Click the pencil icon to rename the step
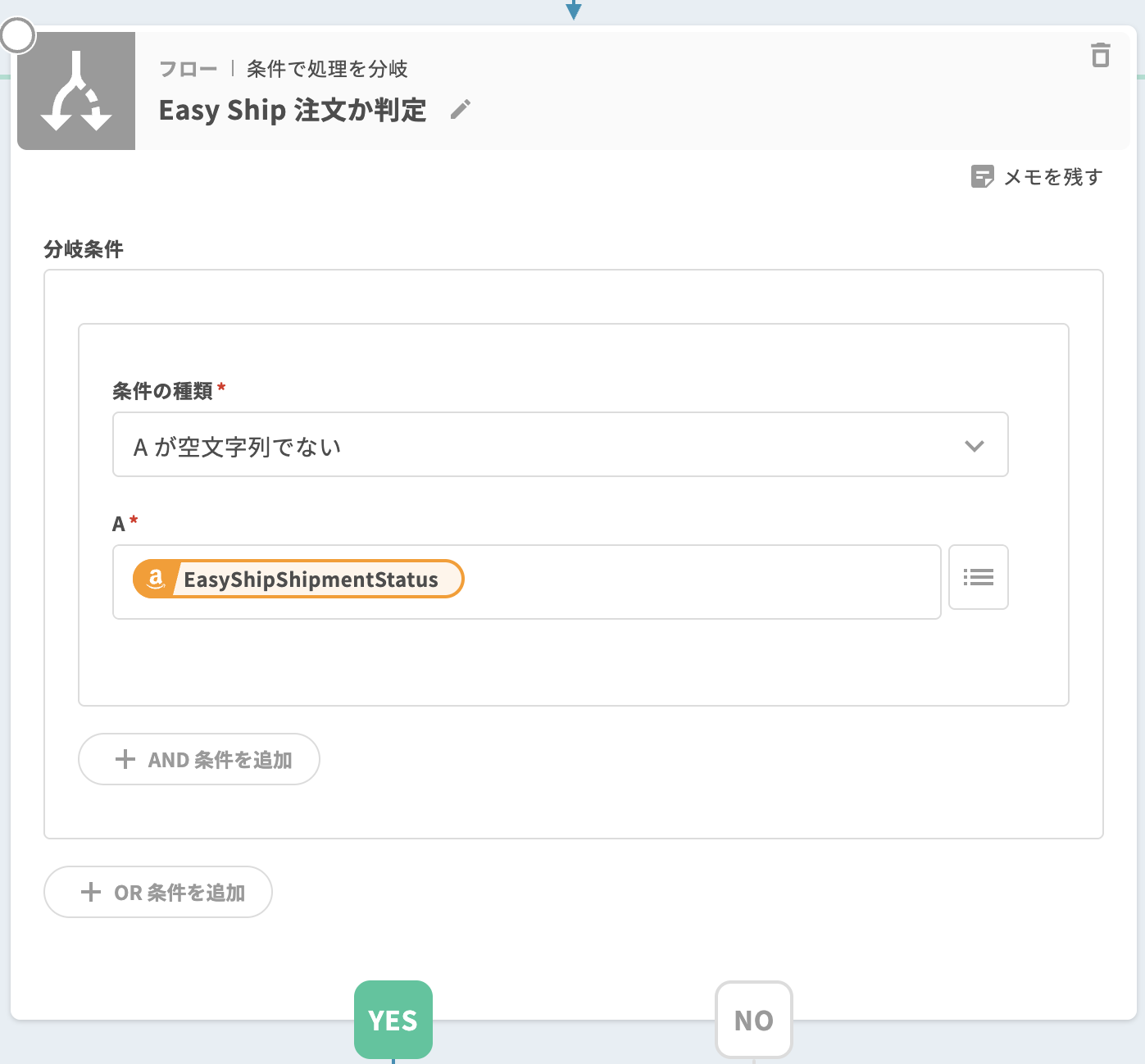 click(461, 110)
